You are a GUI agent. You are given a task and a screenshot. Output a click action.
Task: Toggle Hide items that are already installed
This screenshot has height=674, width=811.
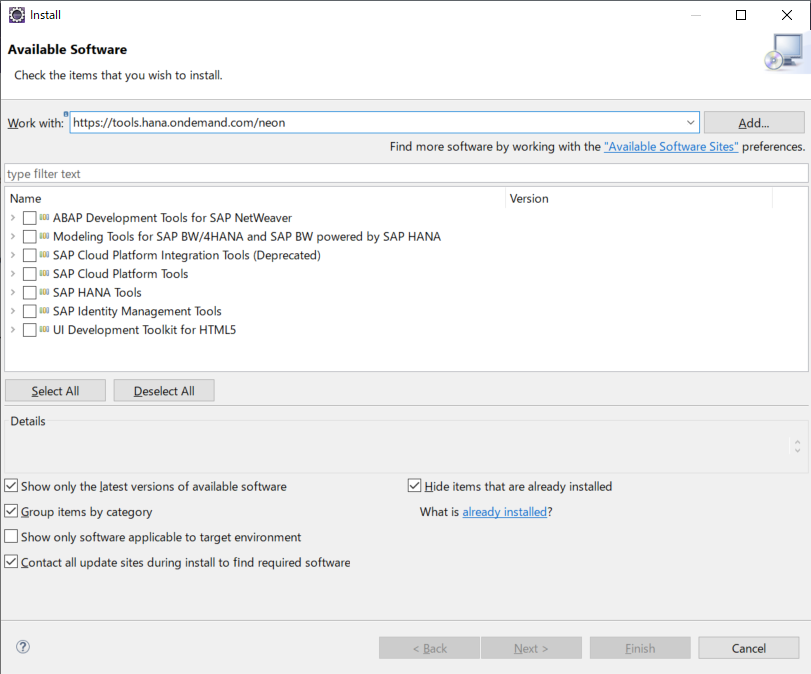click(414, 486)
